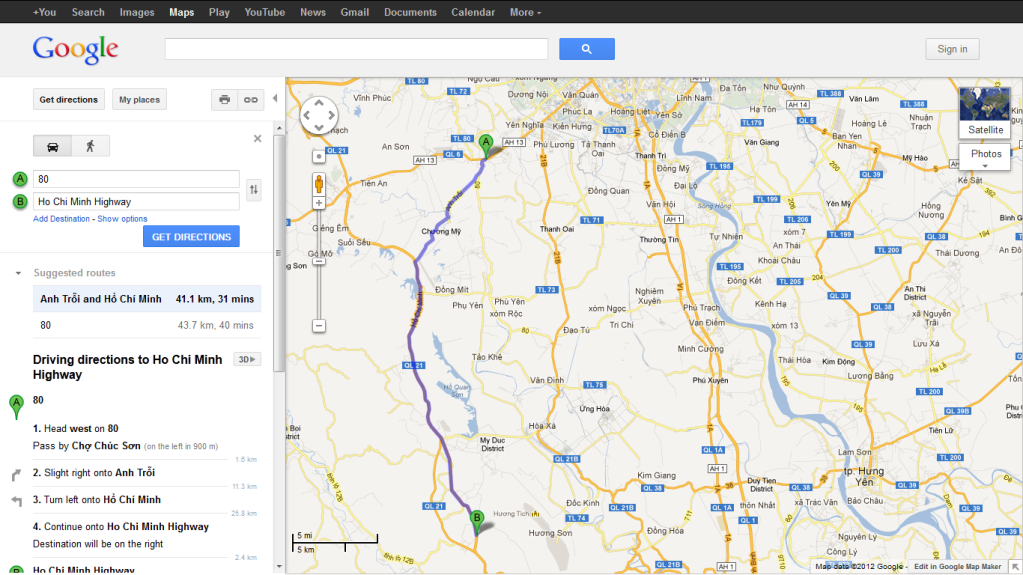Click Add Destination link

click(61, 219)
